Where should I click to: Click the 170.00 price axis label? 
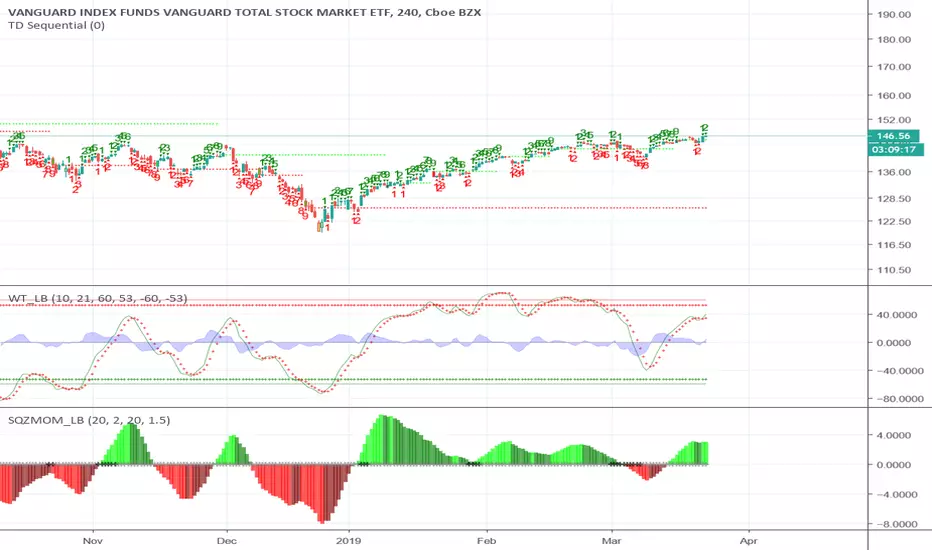894,67
